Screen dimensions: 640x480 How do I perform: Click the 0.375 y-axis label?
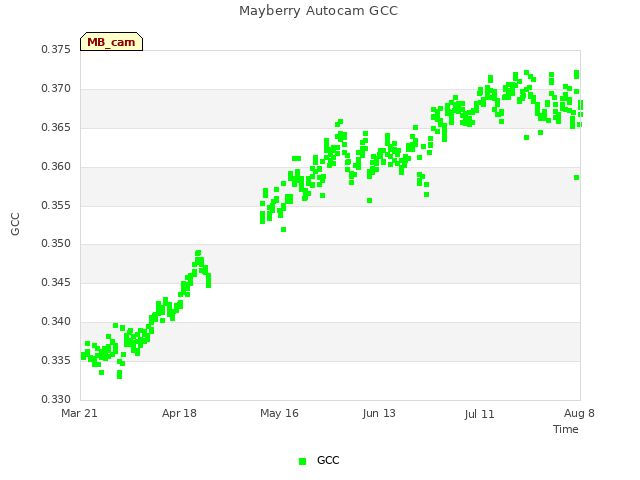pos(56,49)
